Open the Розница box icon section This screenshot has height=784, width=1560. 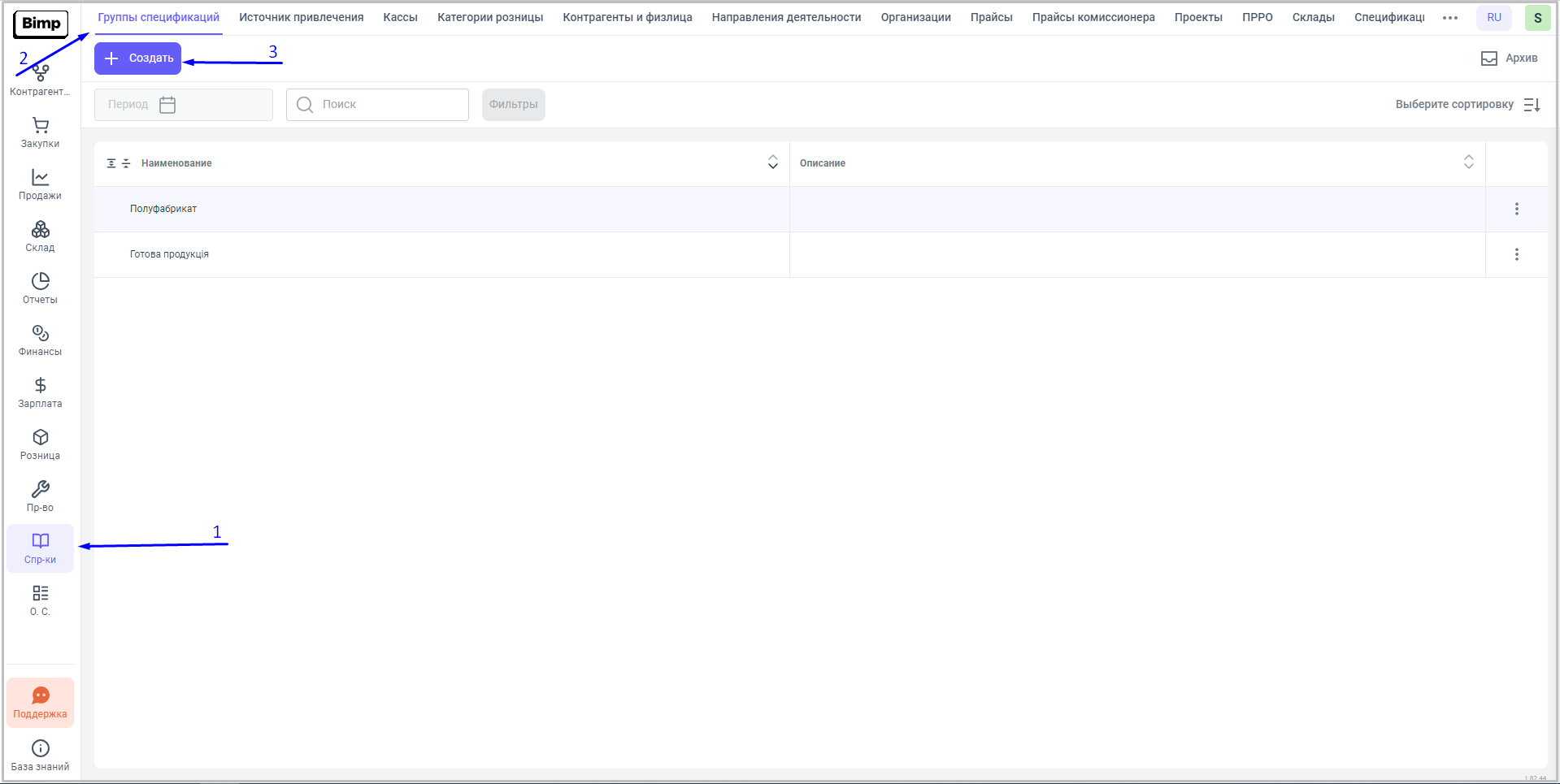click(x=40, y=444)
